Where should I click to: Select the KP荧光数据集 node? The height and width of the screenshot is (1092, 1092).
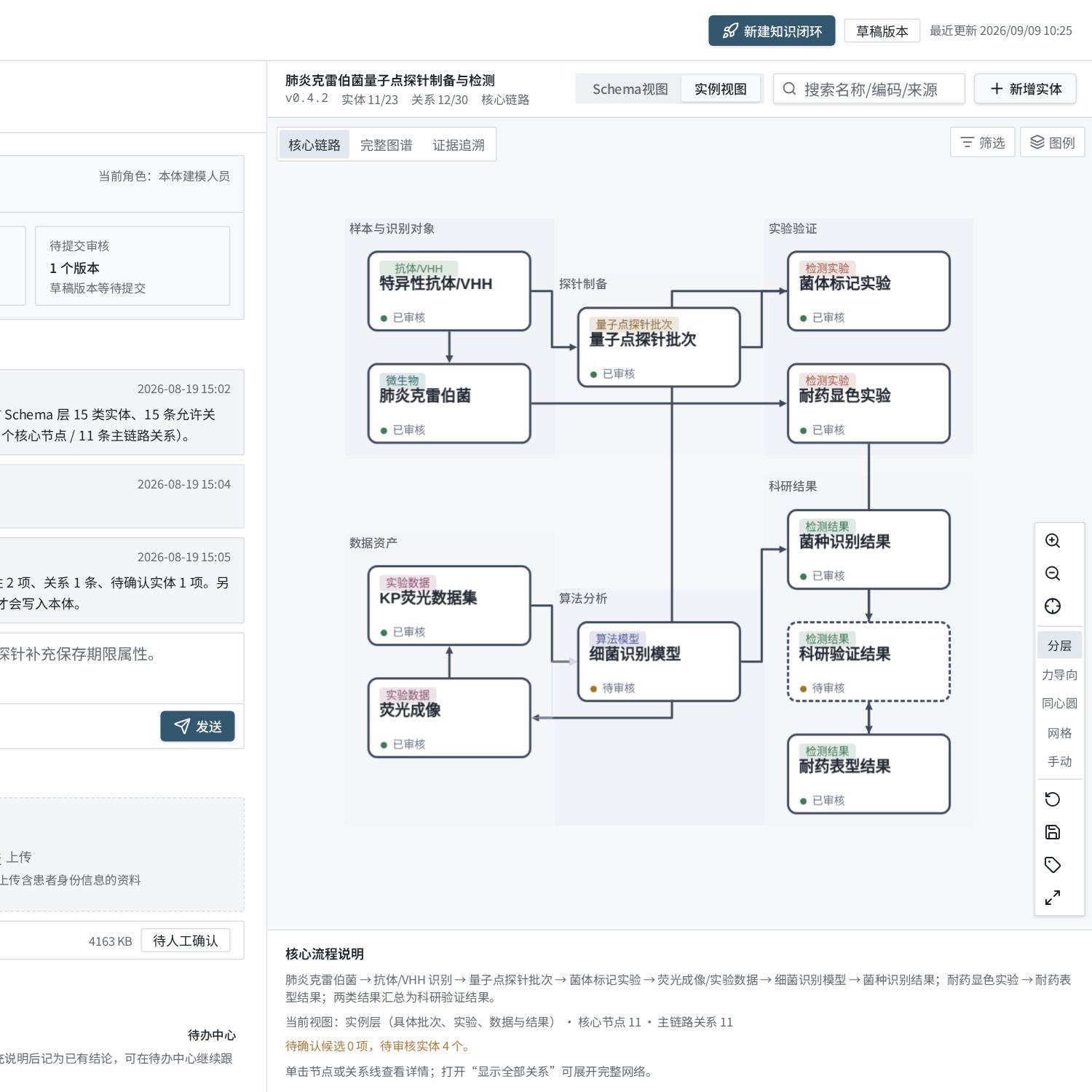(x=449, y=606)
